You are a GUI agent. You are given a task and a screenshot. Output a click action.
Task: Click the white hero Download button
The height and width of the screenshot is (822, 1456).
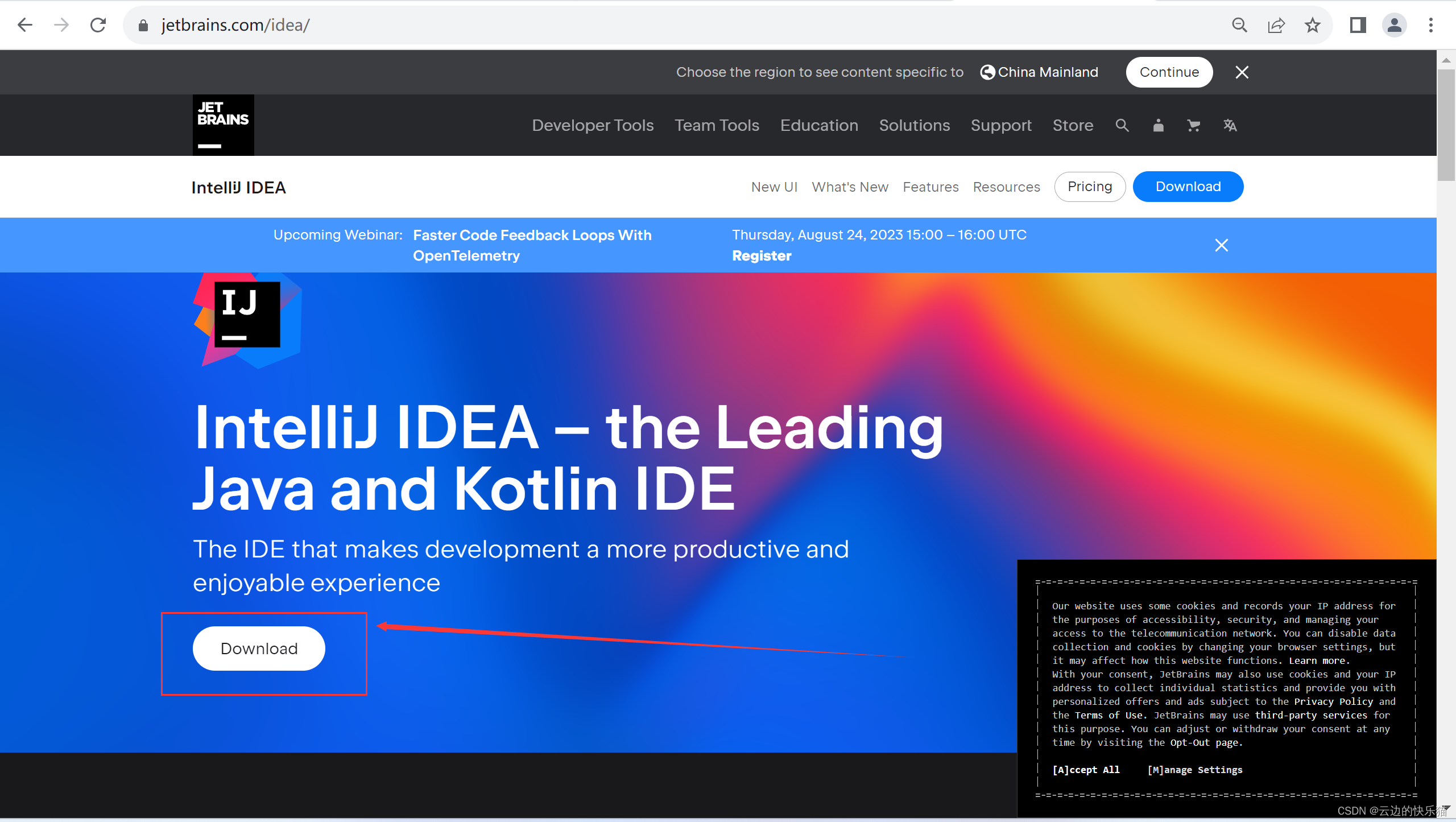click(x=259, y=648)
